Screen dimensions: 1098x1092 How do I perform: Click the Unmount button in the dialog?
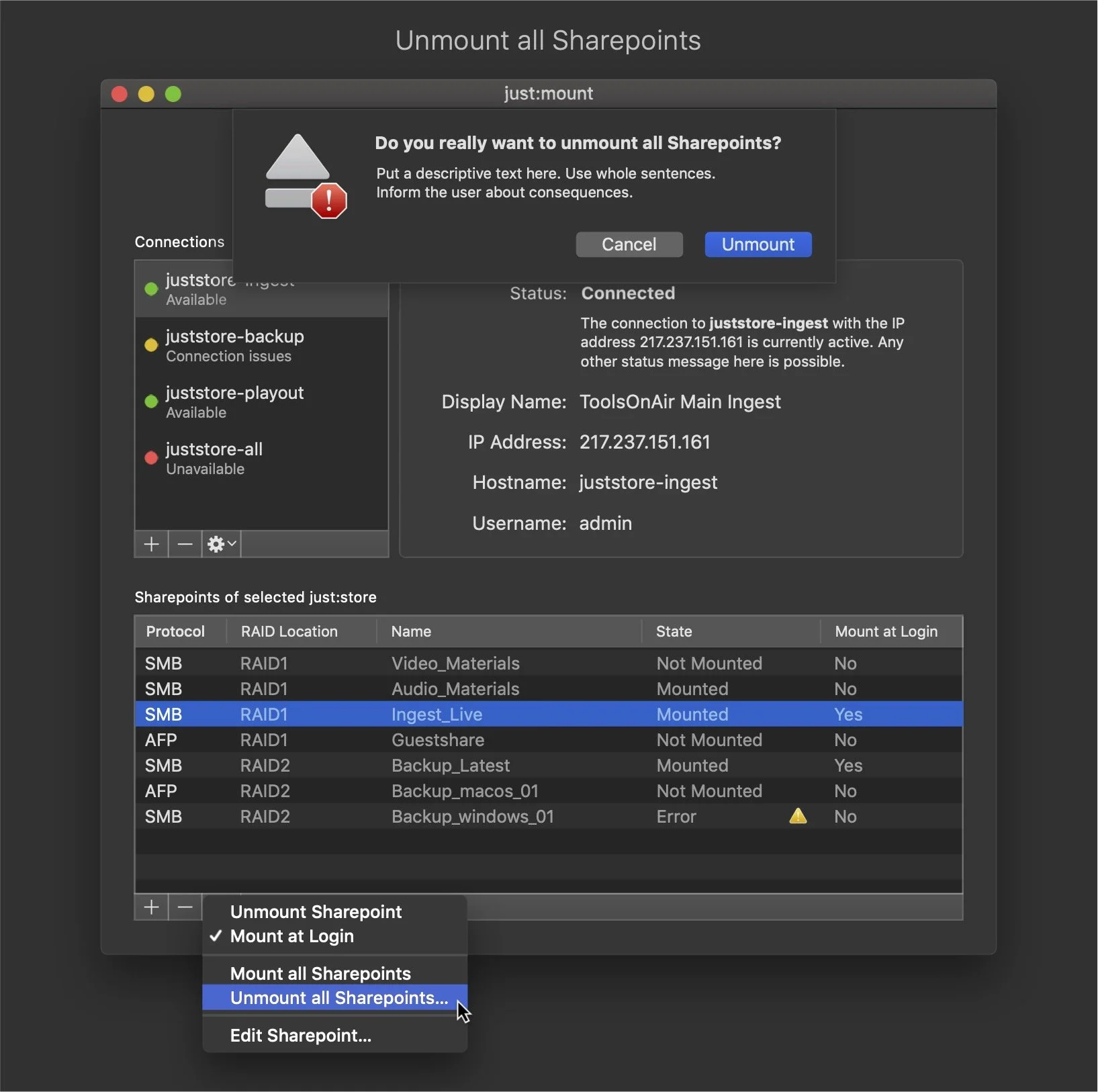[x=758, y=244]
